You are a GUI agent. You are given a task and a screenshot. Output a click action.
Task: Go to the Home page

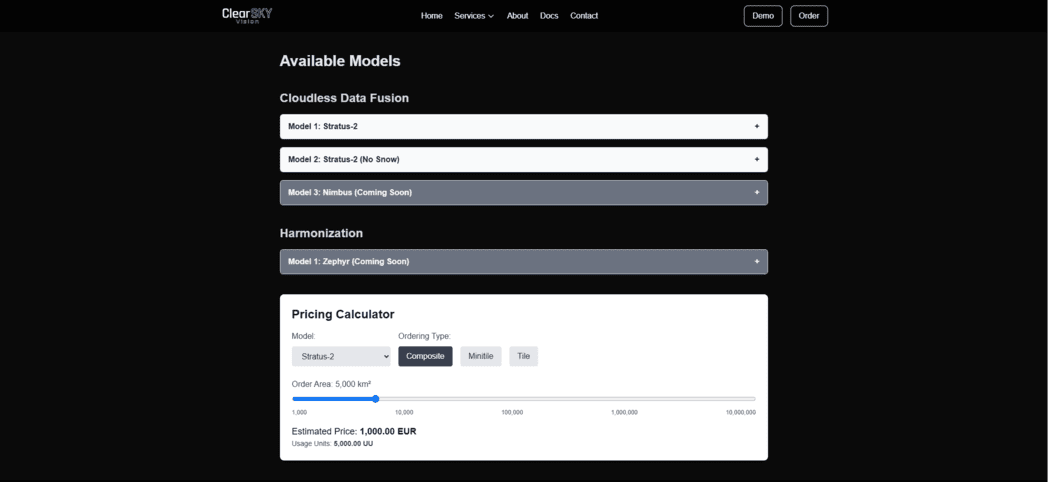(x=431, y=16)
